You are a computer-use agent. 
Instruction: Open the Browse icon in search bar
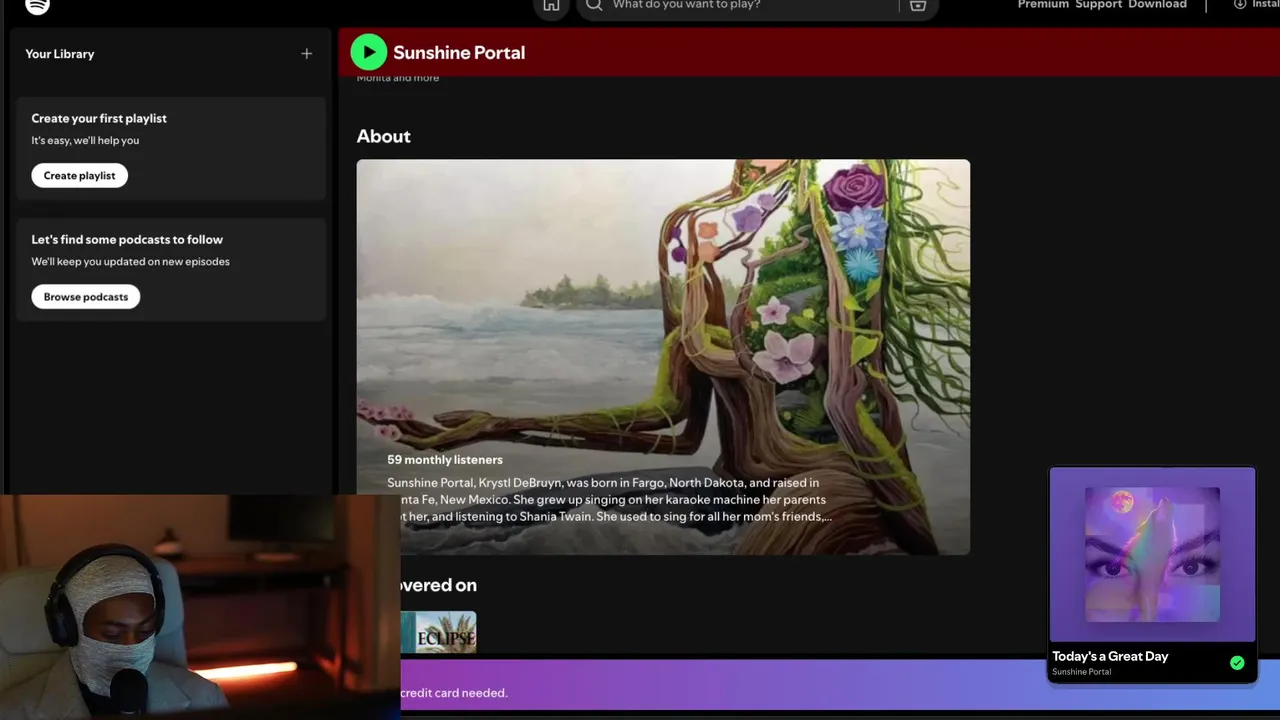[x=918, y=5]
